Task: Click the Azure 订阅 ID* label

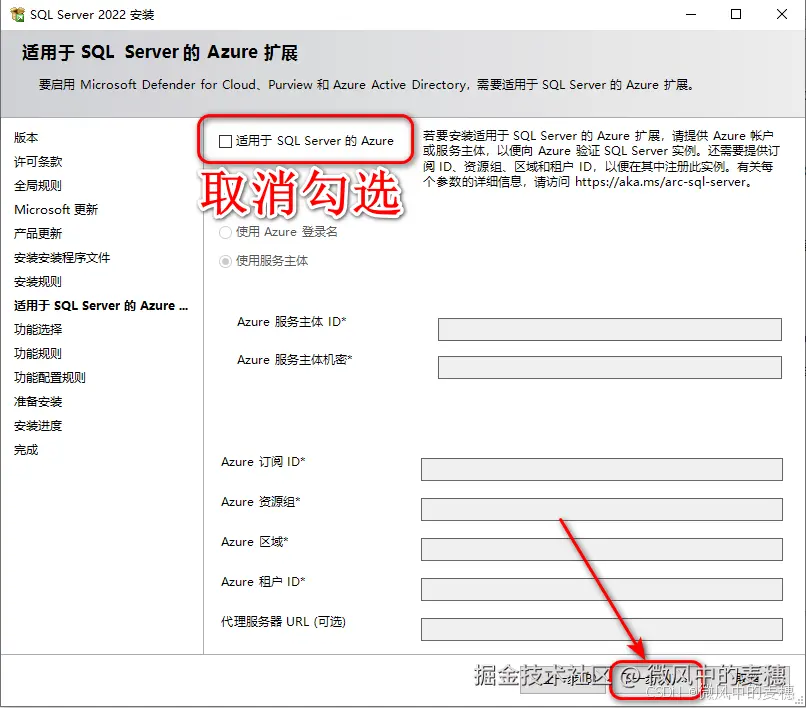Action: pyautogui.click(x=263, y=462)
